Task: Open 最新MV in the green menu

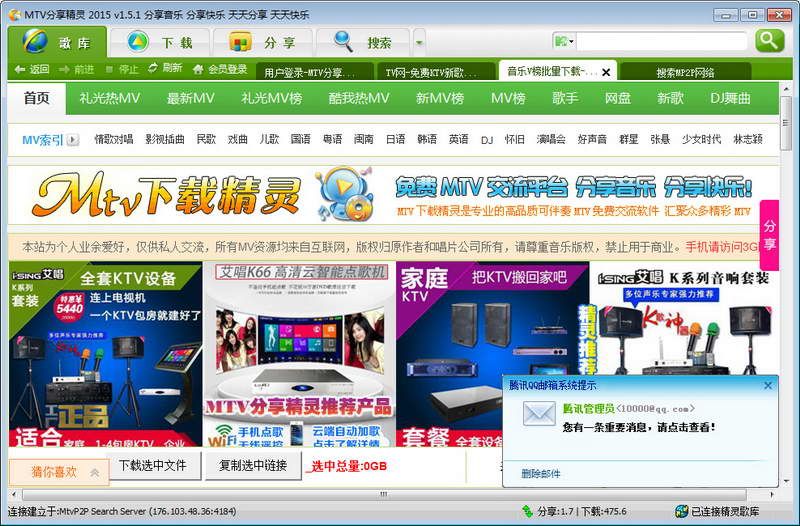Action: 191,98
